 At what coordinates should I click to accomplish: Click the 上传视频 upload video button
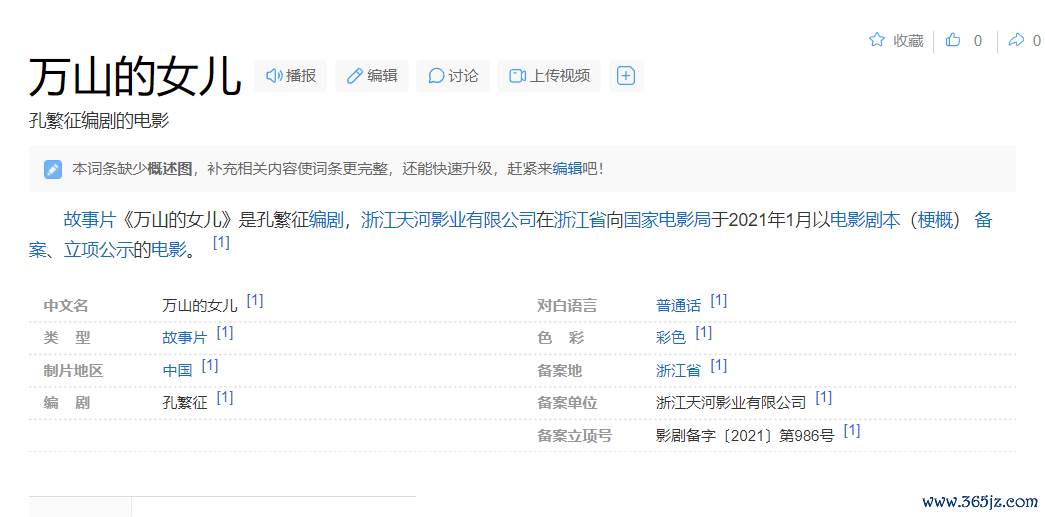tap(548, 76)
